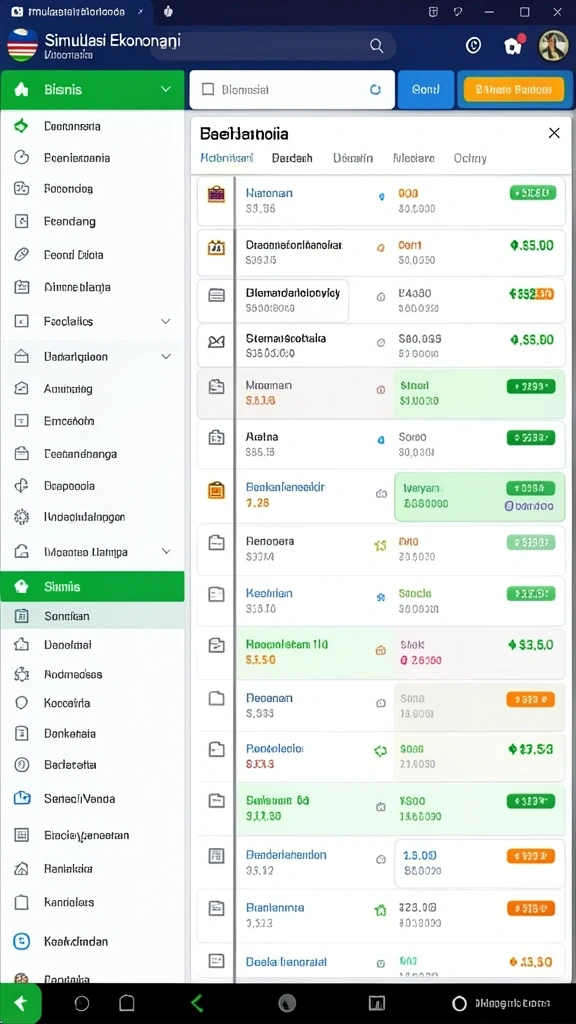Click the refresh icon in the search field
Screen dimensions: 576x1024
tap(376, 89)
